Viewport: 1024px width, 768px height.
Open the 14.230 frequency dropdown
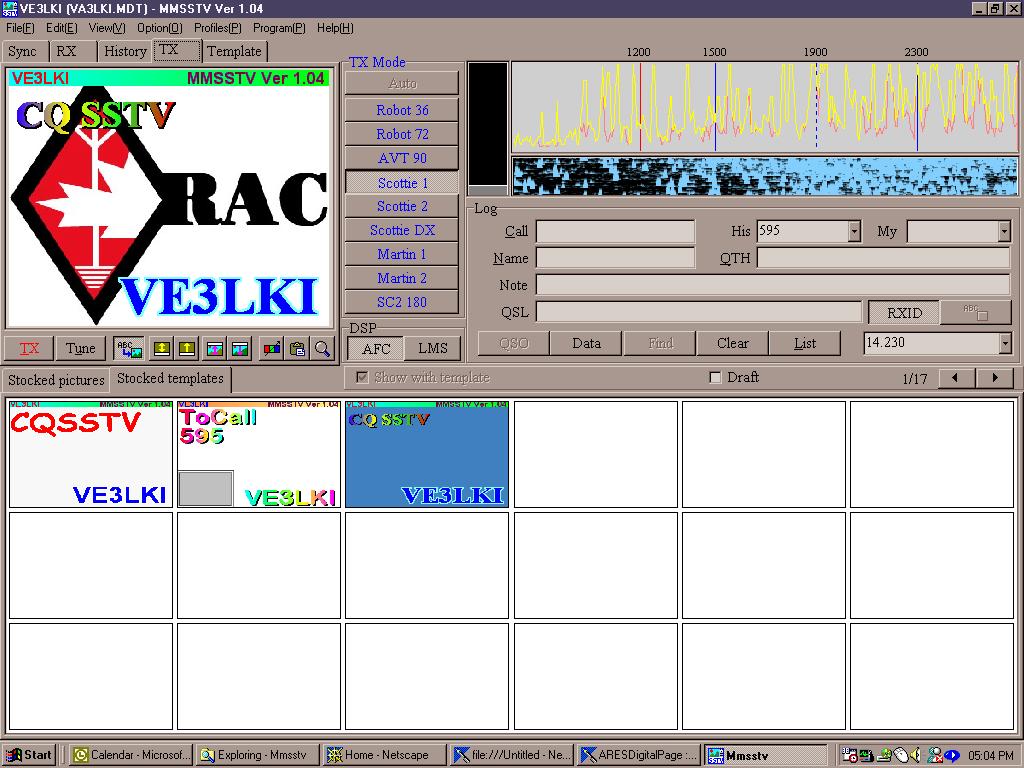[1005, 343]
